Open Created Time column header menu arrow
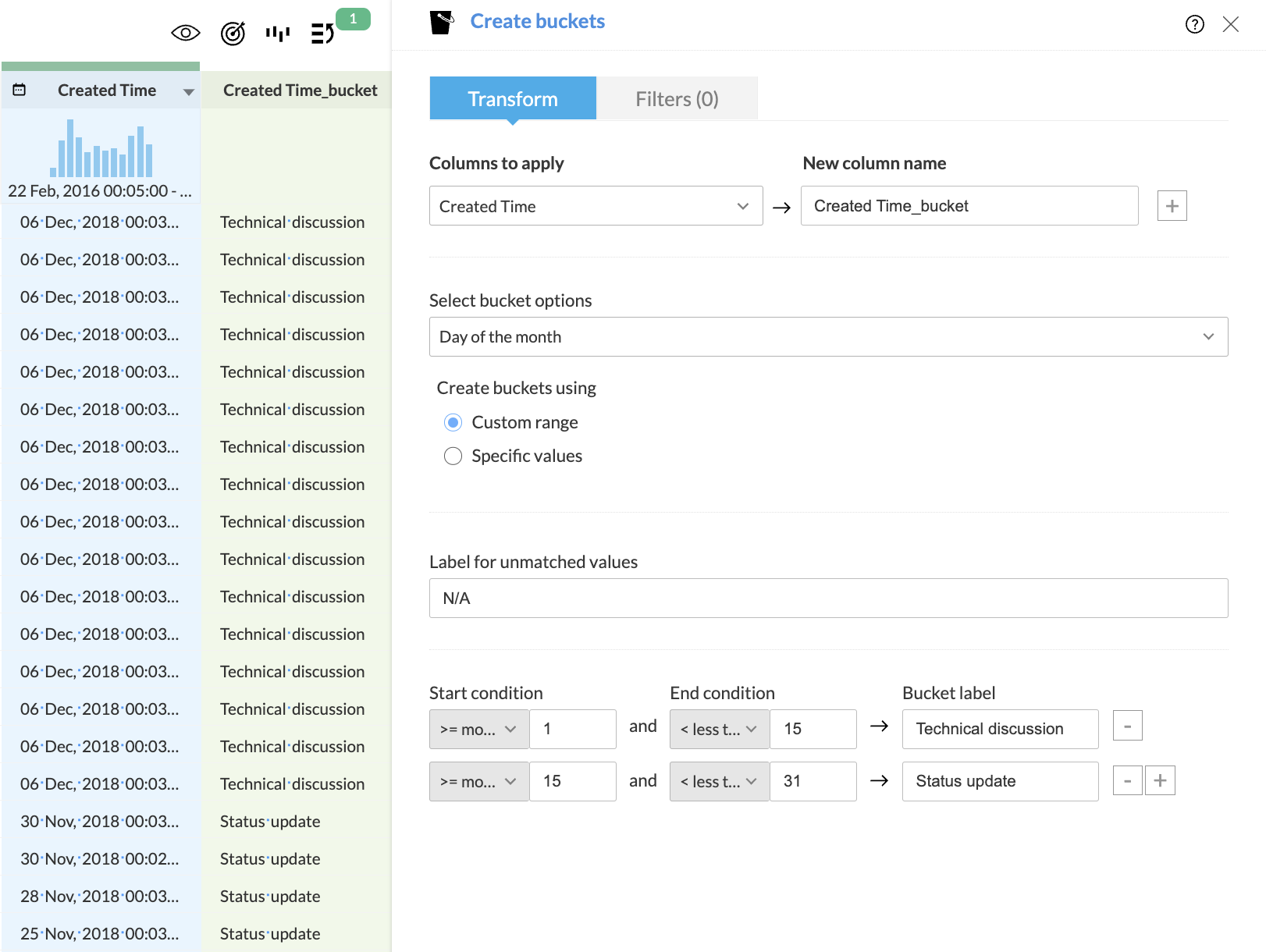This screenshot has width=1266, height=952. coord(188,92)
